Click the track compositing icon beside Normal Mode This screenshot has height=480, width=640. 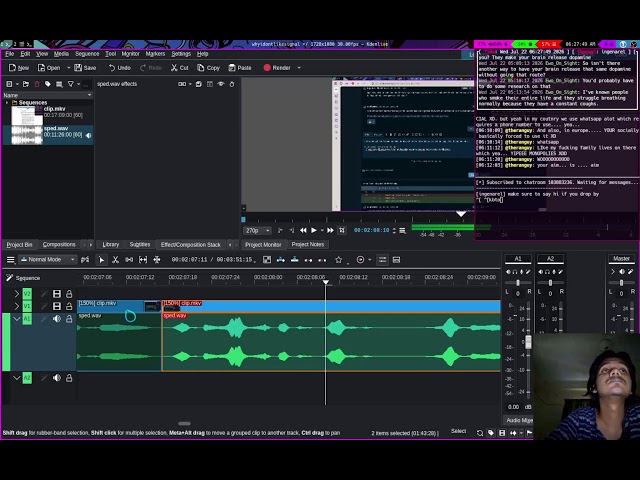85,260
